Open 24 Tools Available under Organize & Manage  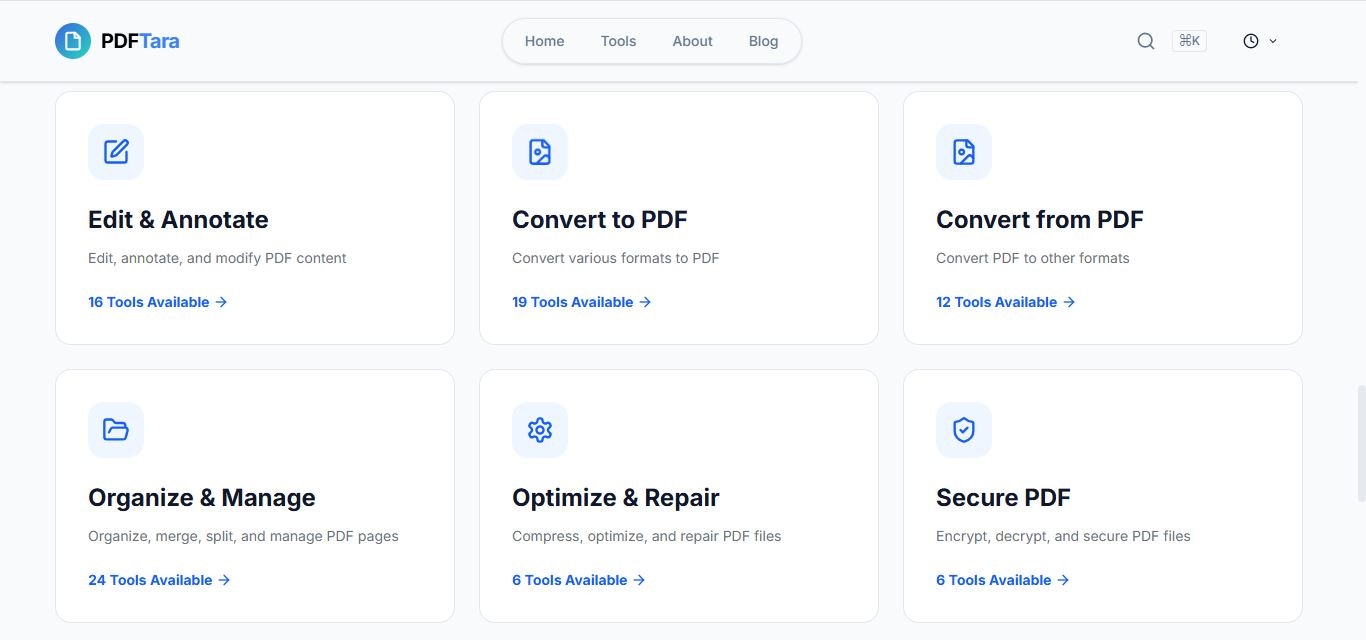150,579
